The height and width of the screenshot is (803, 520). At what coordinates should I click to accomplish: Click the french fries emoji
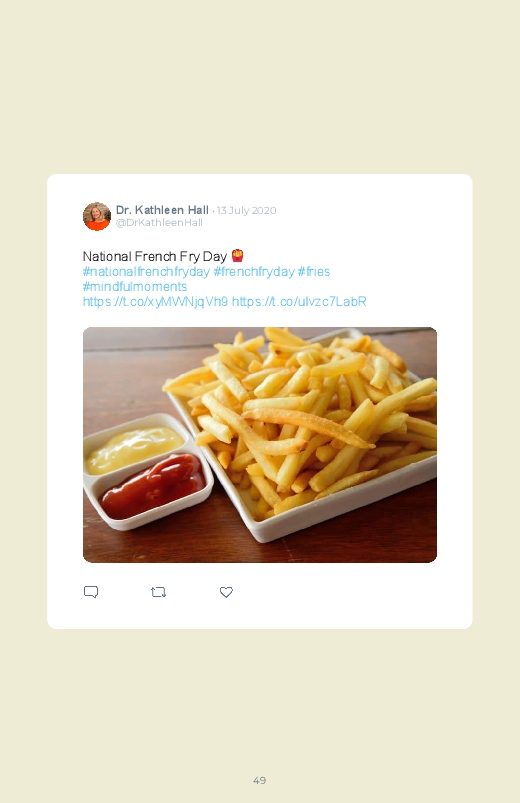[x=237, y=255]
